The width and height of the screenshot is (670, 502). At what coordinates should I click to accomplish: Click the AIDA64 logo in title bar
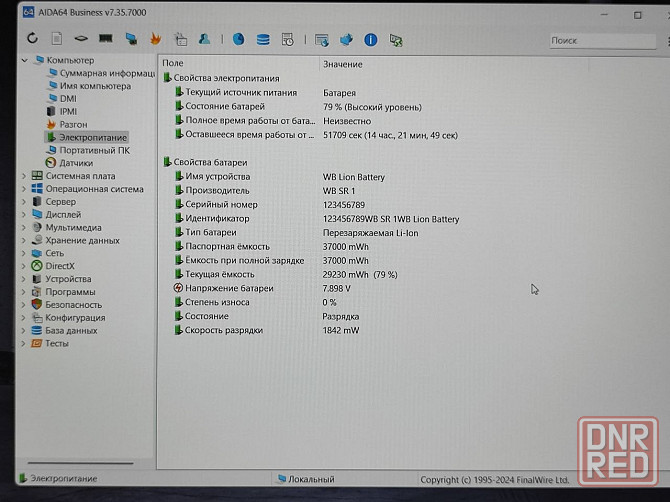coord(28,12)
